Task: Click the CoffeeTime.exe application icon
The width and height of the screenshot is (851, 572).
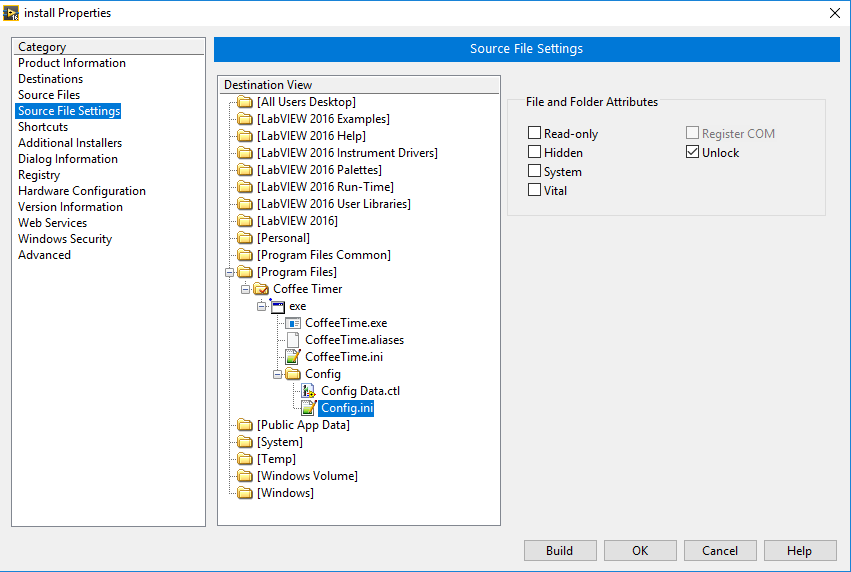Action: pyautogui.click(x=293, y=323)
